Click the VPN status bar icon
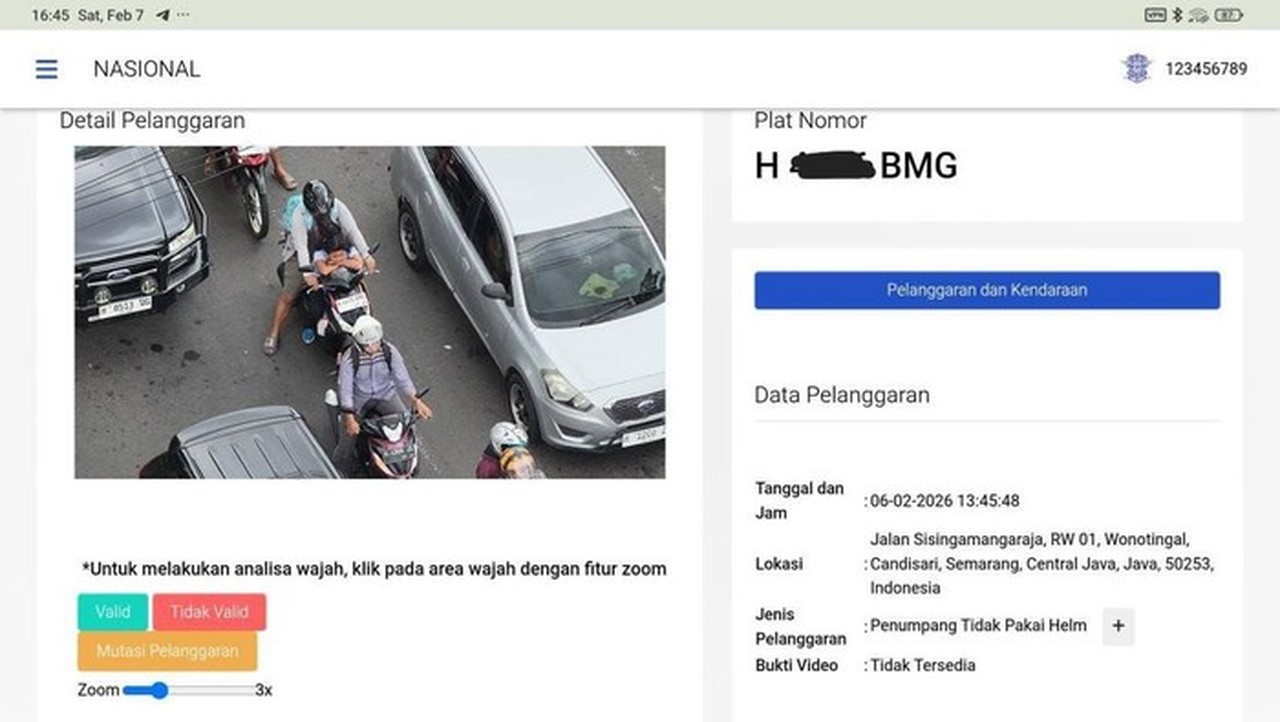Image resolution: width=1280 pixels, height=722 pixels. point(1156,15)
